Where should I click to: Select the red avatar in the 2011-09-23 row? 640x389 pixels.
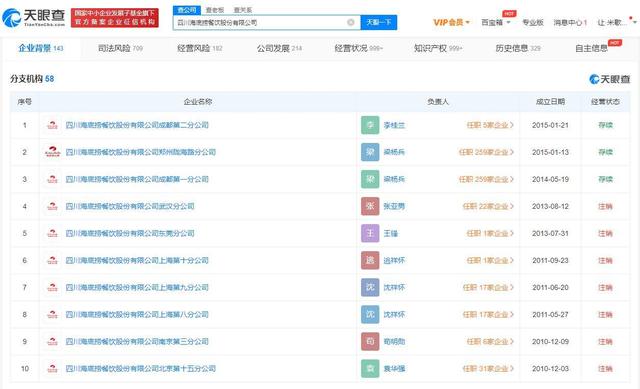[x=370, y=260]
